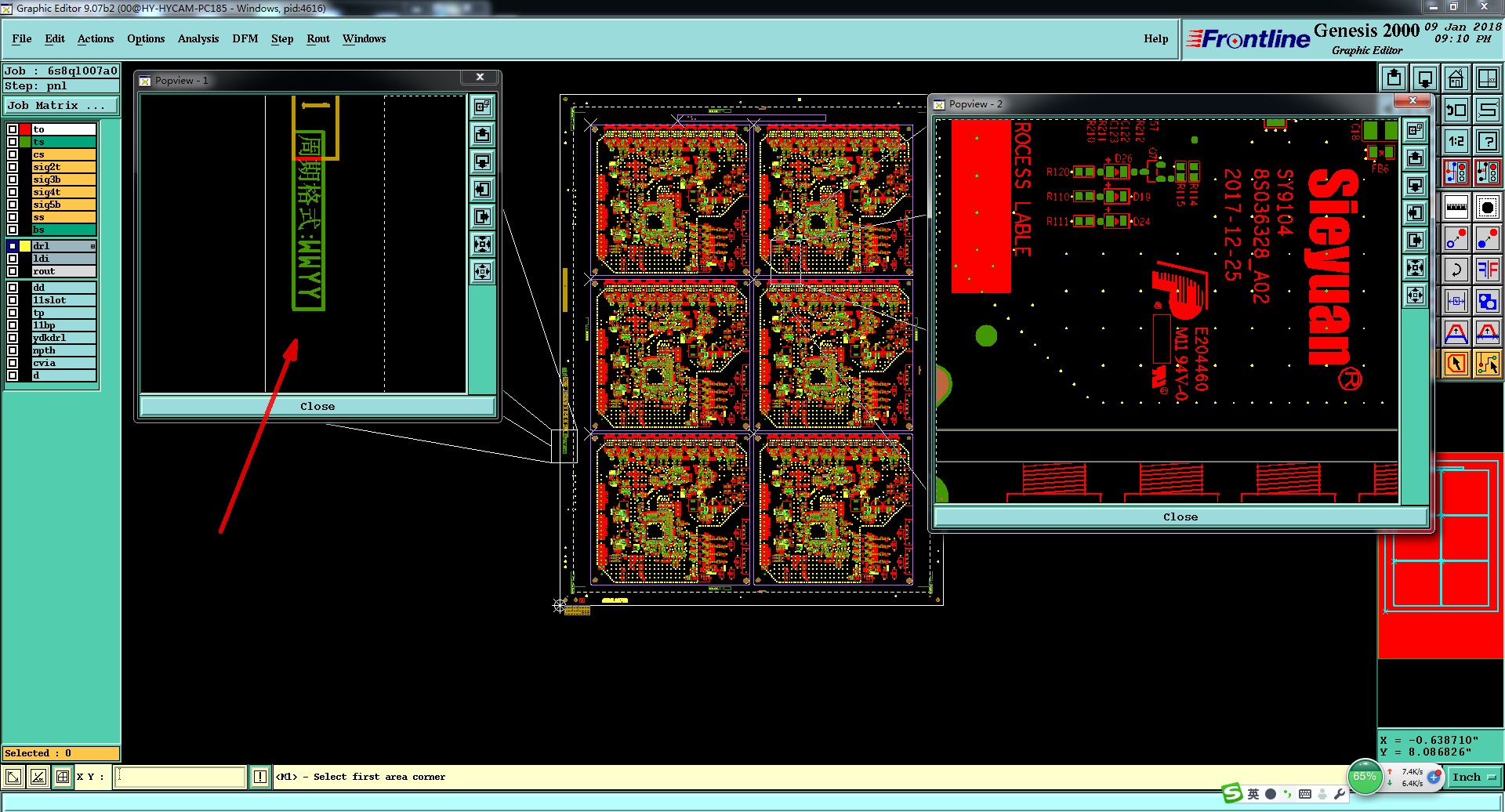Click the octagon feature highlight icon
The height and width of the screenshot is (812, 1505).
click(x=1487, y=208)
